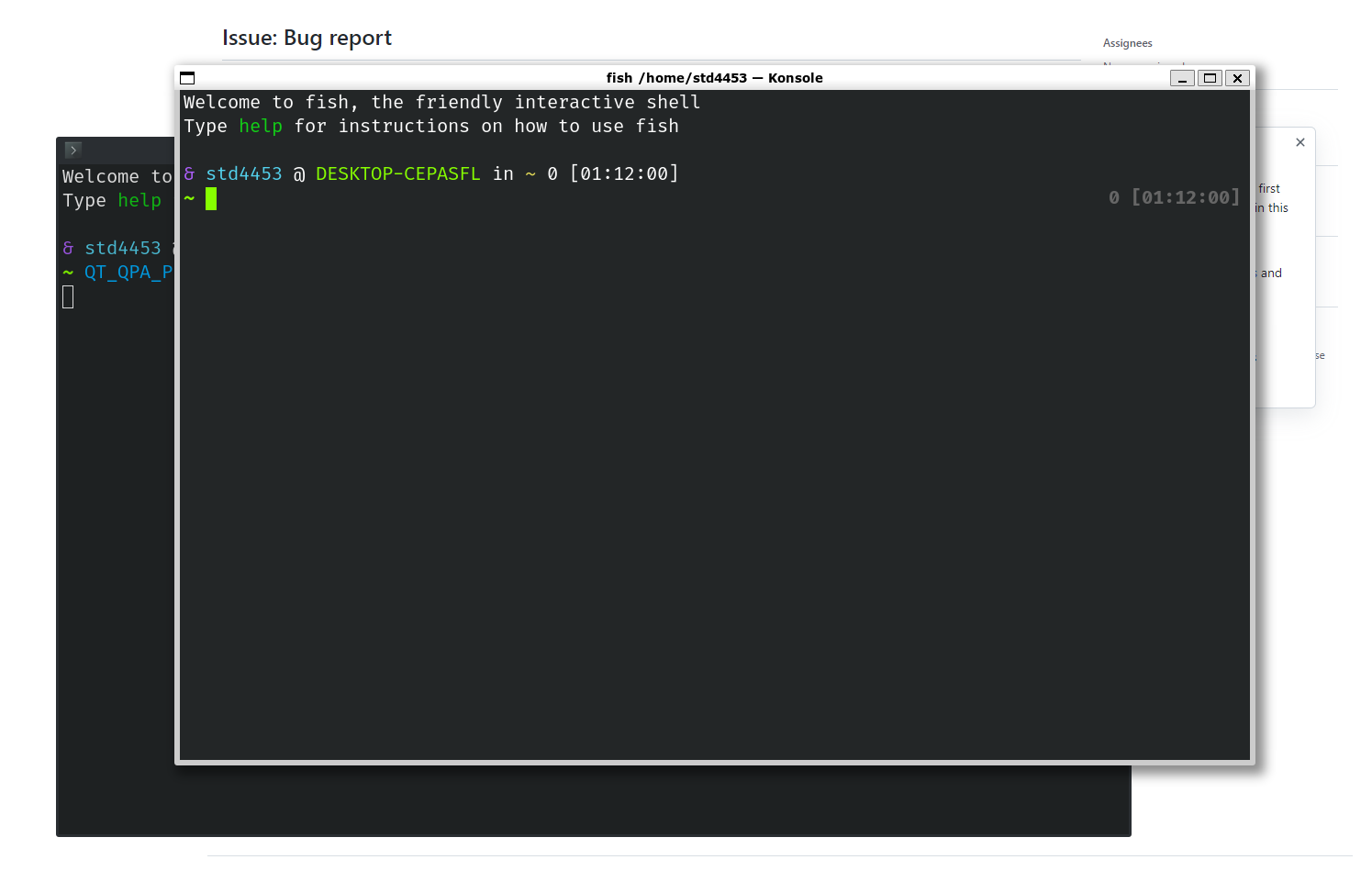The width and height of the screenshot is (1372, 882).
Task: Click the right-side timestamp 0 [01:12:00]
Action: (1172, 196)
